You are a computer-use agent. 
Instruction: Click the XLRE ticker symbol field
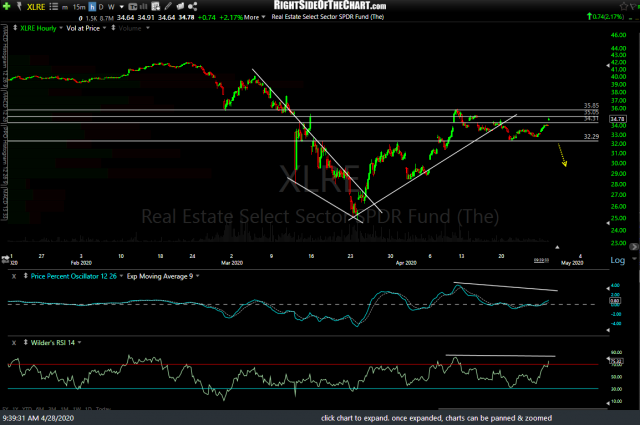[x=34, y=6]
